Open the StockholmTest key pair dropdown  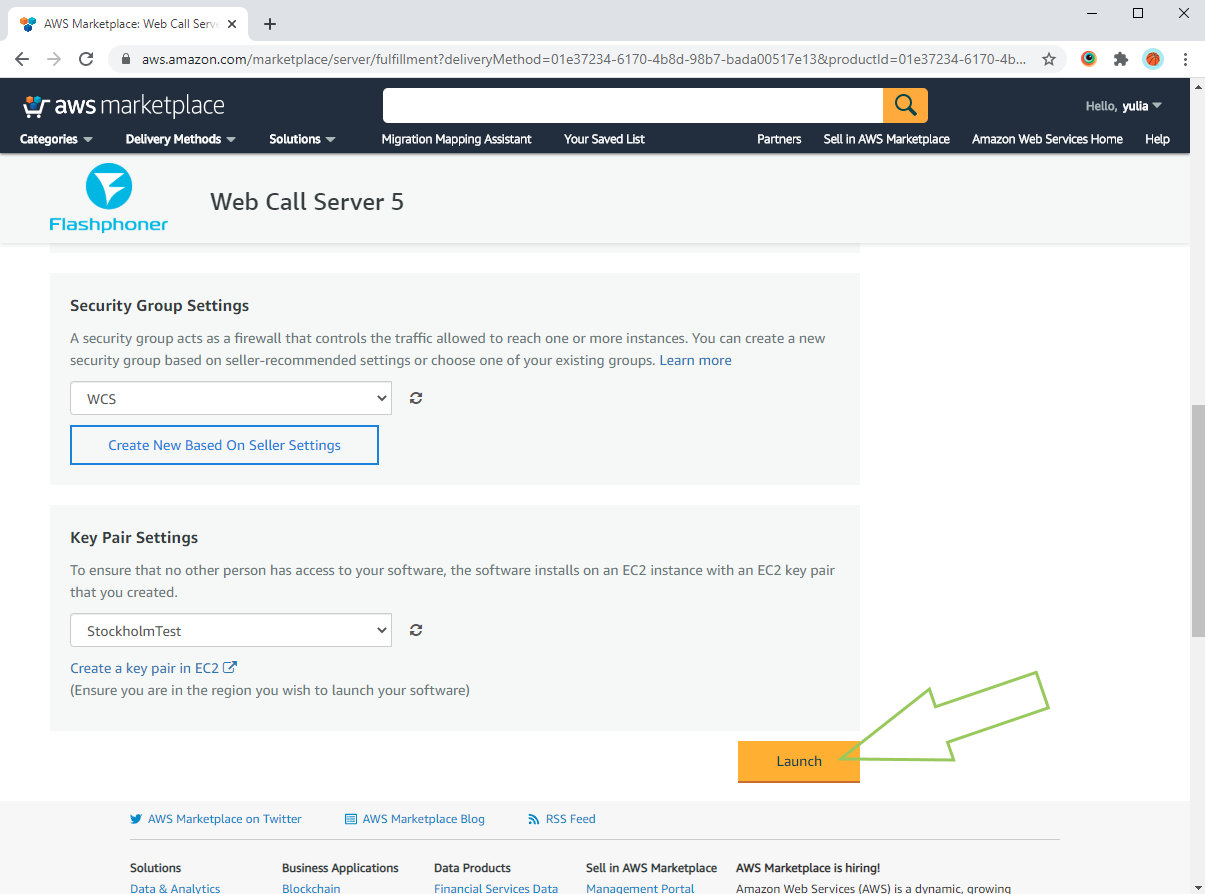click(230, 630)
